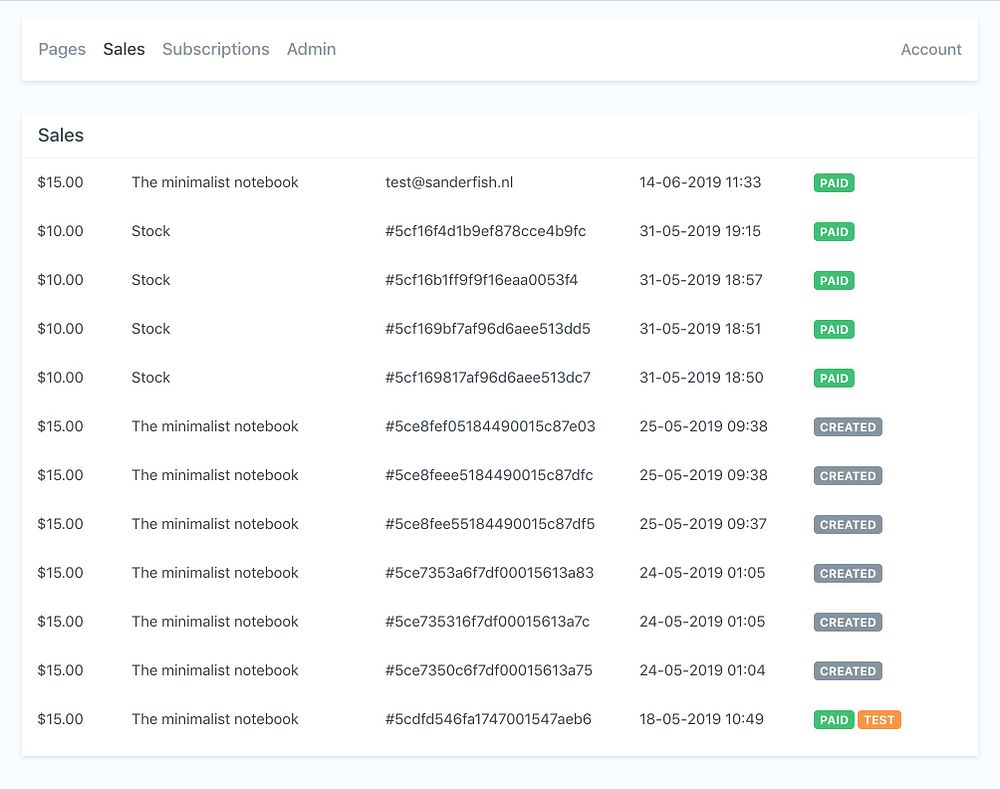Viewport: 1000px width, 789px height.
Task: Open order #5cf16f4d1b9ef878cce4b9fc
Action: (485, 231)
